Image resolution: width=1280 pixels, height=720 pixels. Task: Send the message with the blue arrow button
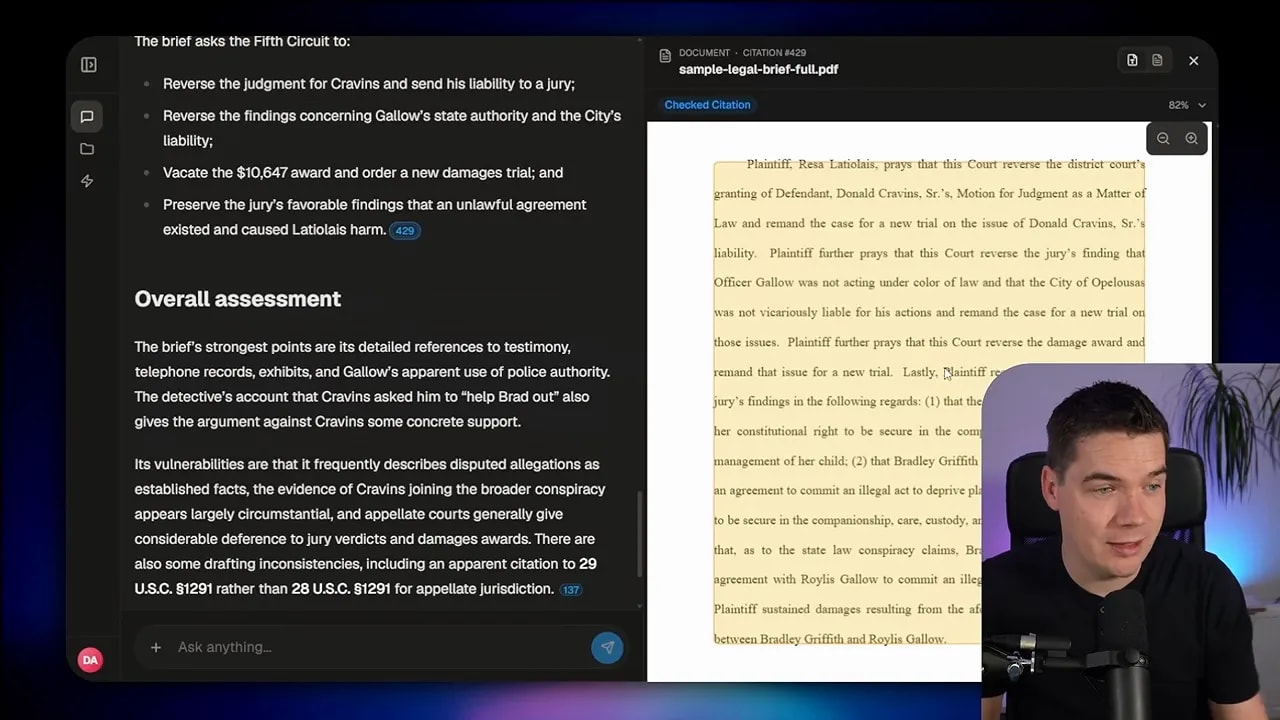(x=607, y=647)
